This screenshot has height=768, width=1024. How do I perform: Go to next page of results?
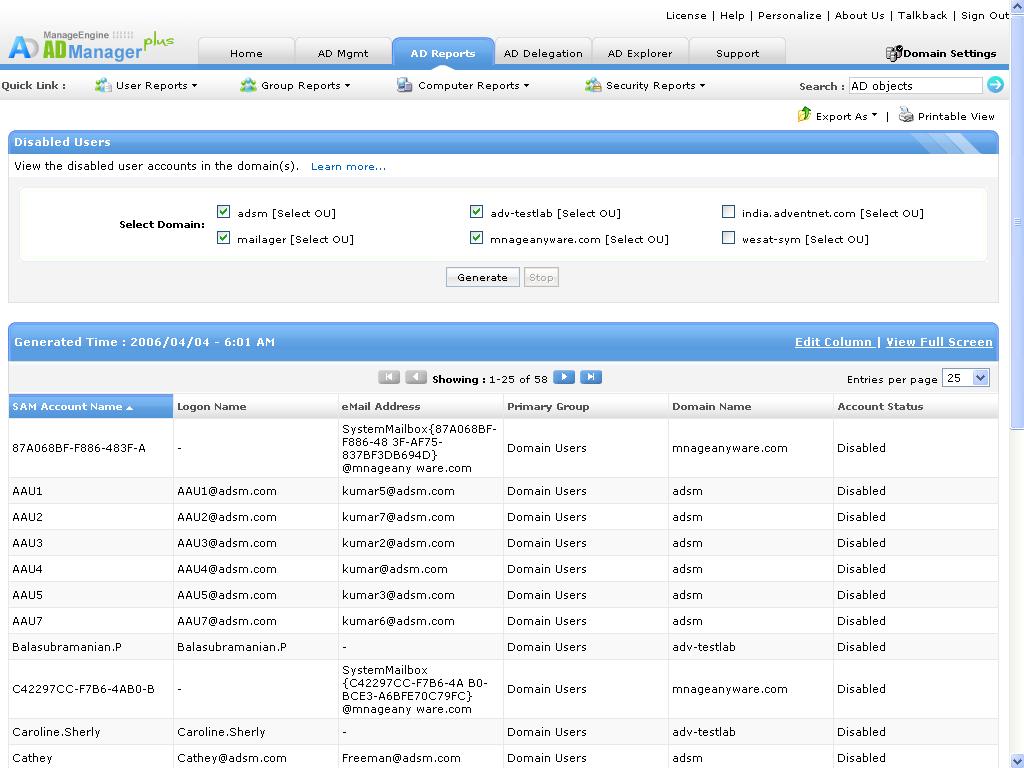coord(564,377)
